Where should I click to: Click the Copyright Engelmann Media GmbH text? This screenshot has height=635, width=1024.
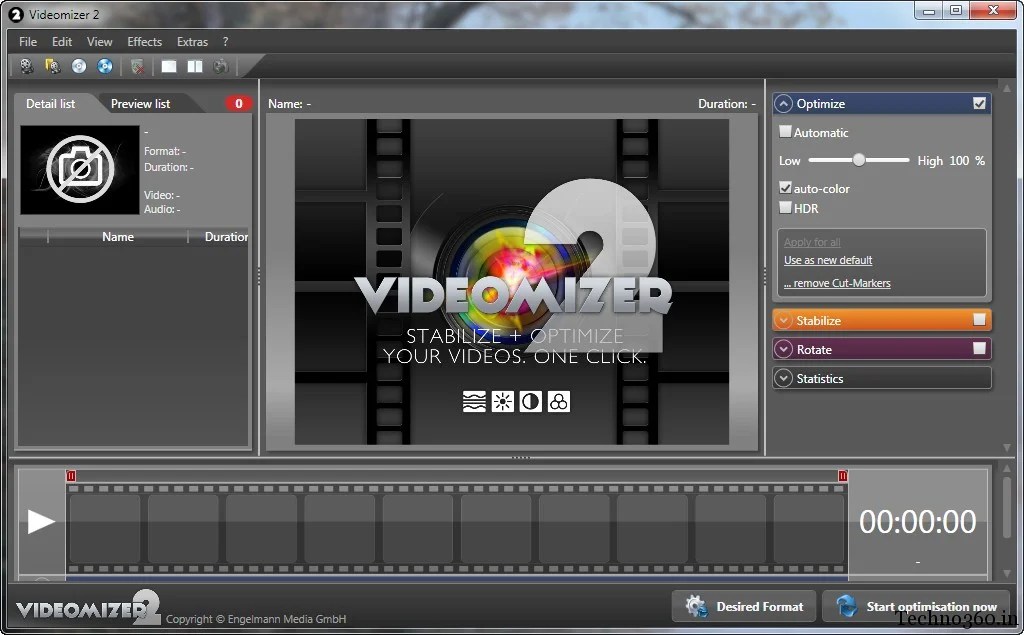coord(256,619)
